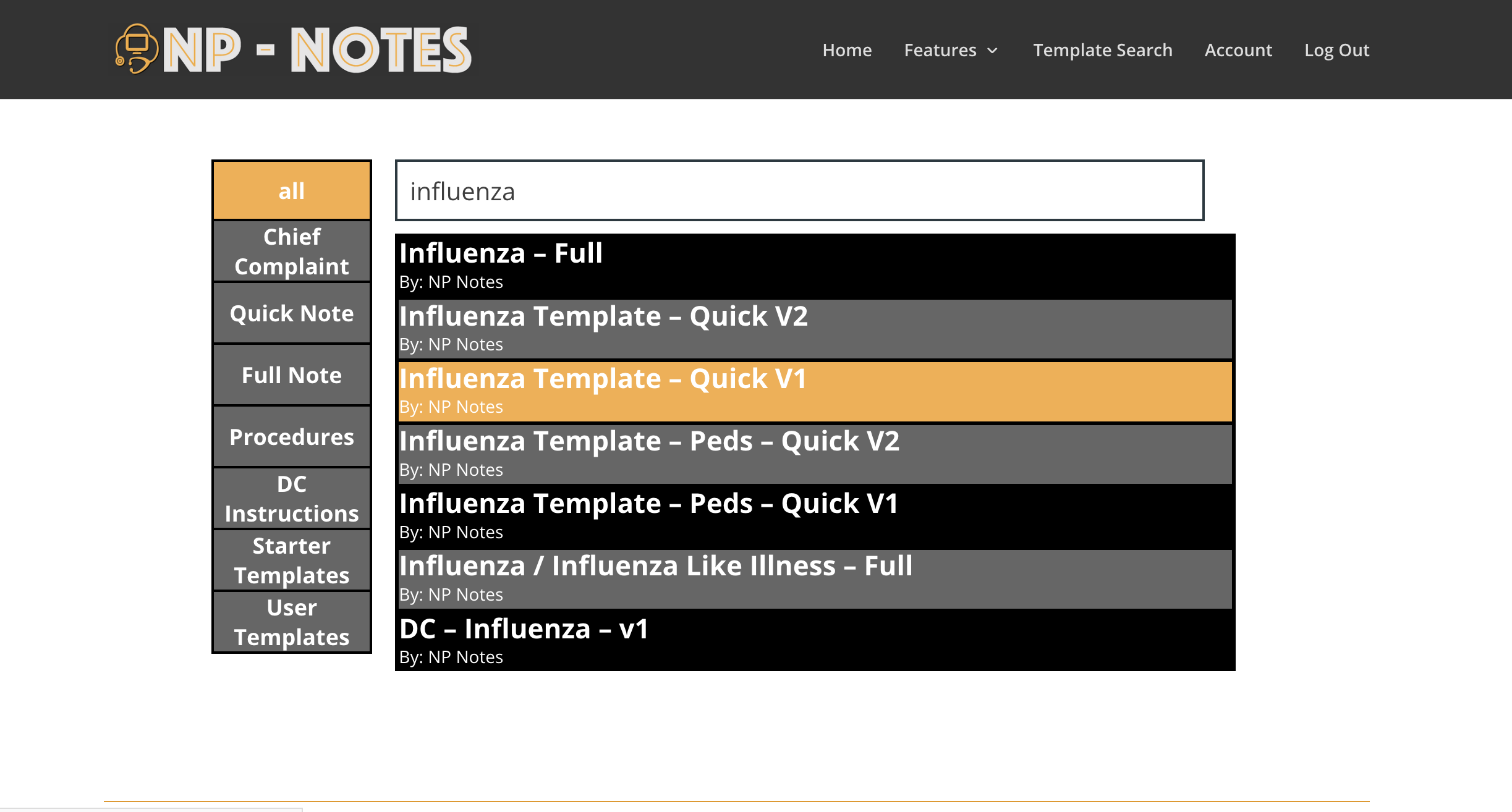Select the 'all' category filter
This screenshot has width=1512, height=812.
[x=292, y=190]
